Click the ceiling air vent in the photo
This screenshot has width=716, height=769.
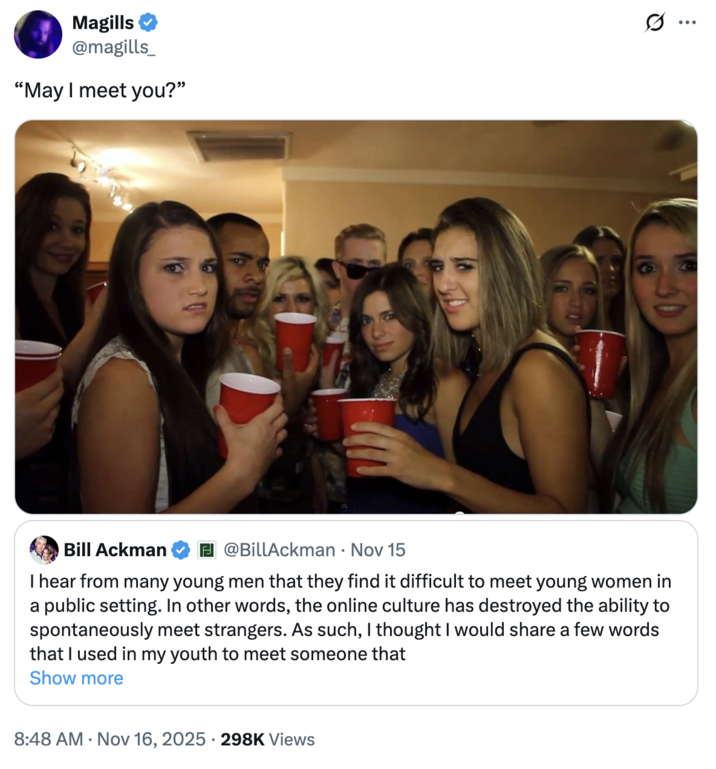(238, 147)
